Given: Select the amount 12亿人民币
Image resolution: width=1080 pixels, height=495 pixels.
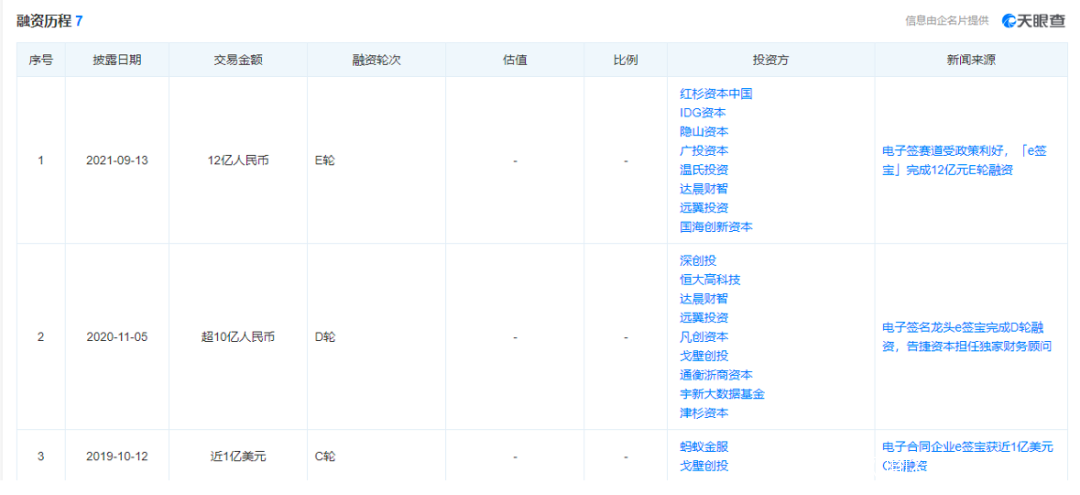Looking at the screenshot, I should [238, 160].
